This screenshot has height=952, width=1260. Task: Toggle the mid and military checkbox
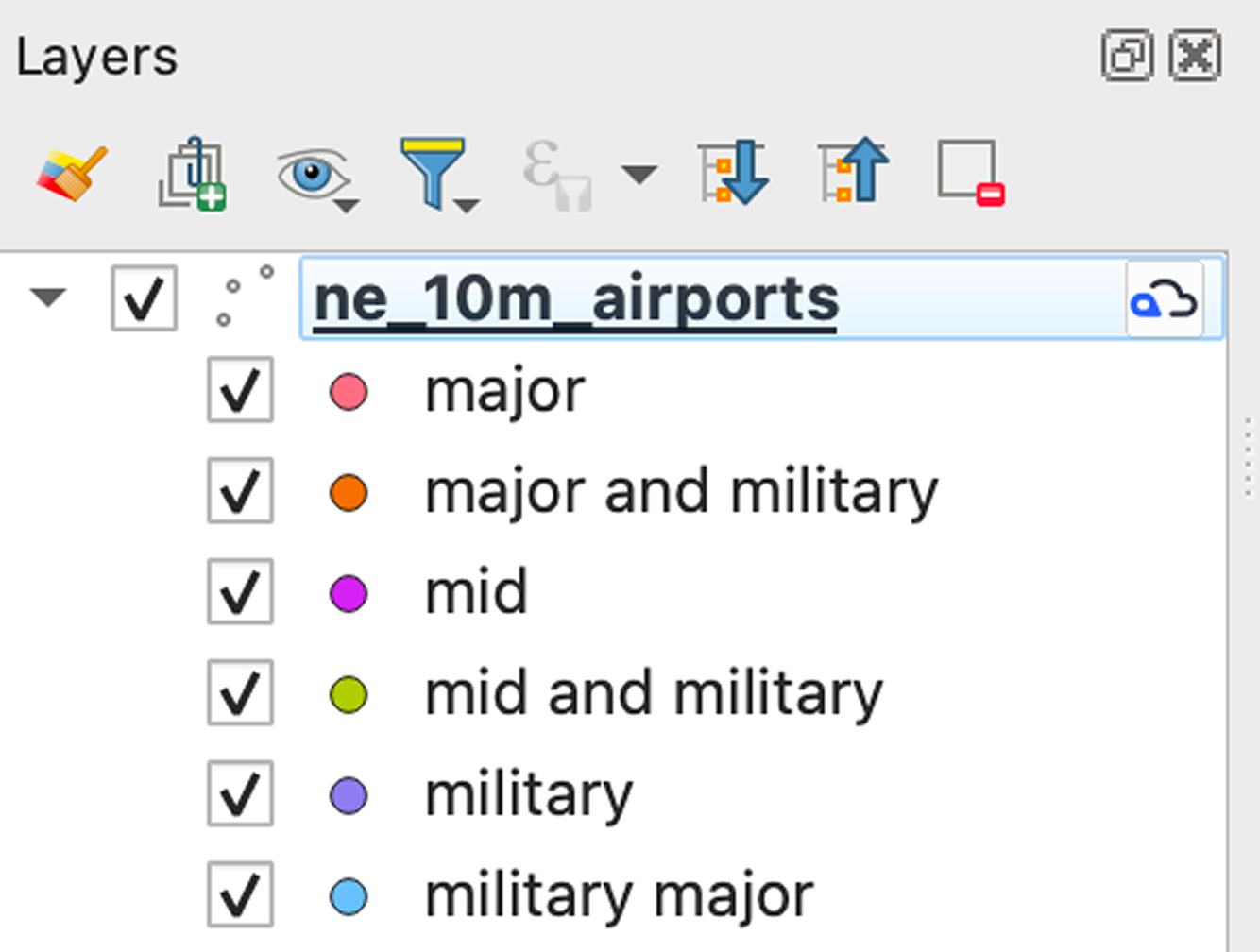coord(240,693)
